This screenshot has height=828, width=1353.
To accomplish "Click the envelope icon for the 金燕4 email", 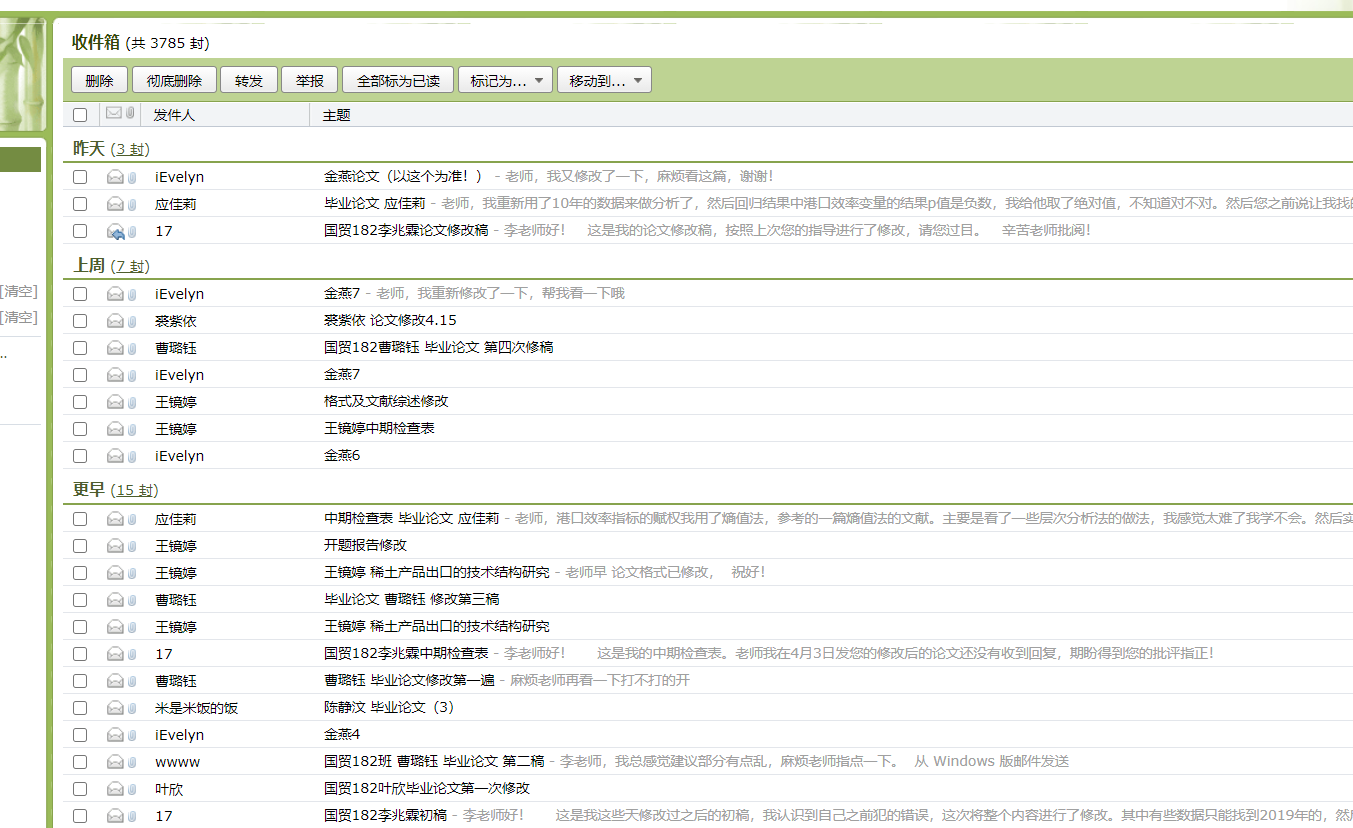I will pos(115,735).
